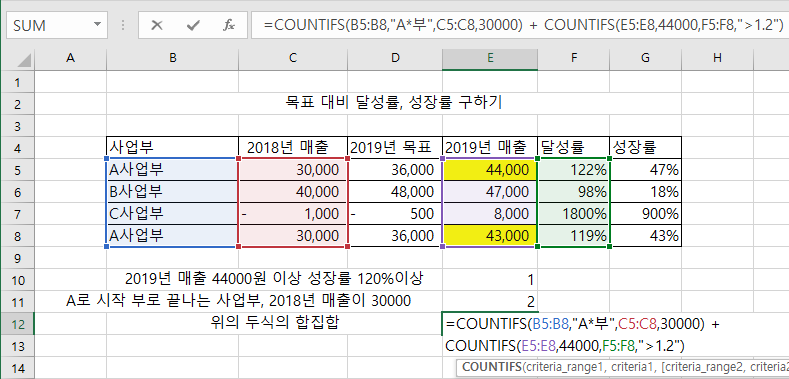This screenshot has width=789, height=379.
Task: Select row 6 header
Action: [x=18, y=192]
